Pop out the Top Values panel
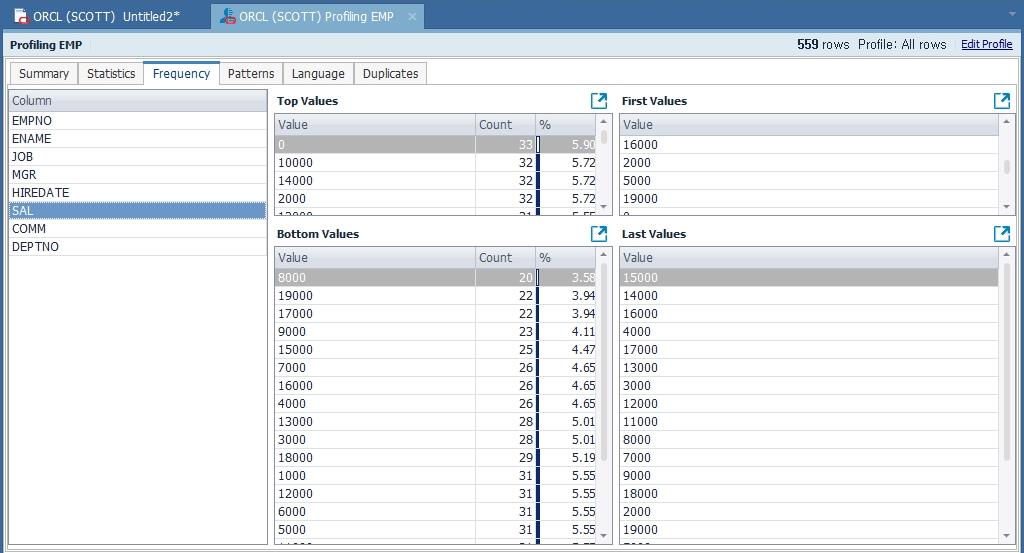This screenshot has width=1024, height=553. 598,101
